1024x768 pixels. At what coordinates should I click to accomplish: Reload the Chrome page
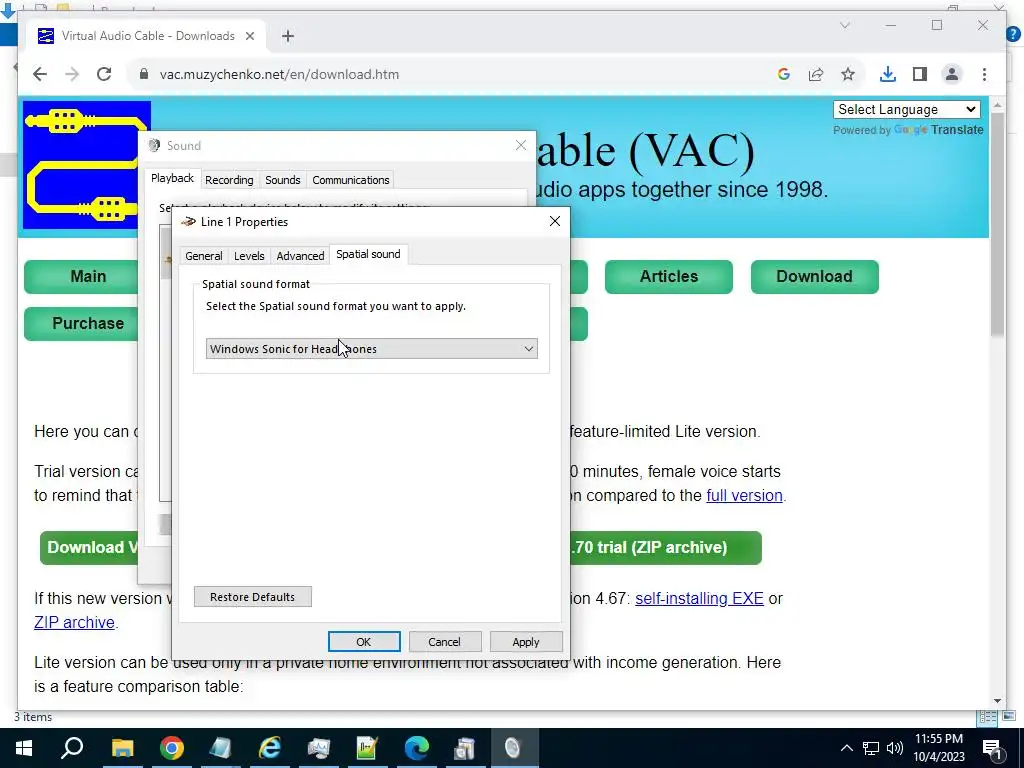104,74
